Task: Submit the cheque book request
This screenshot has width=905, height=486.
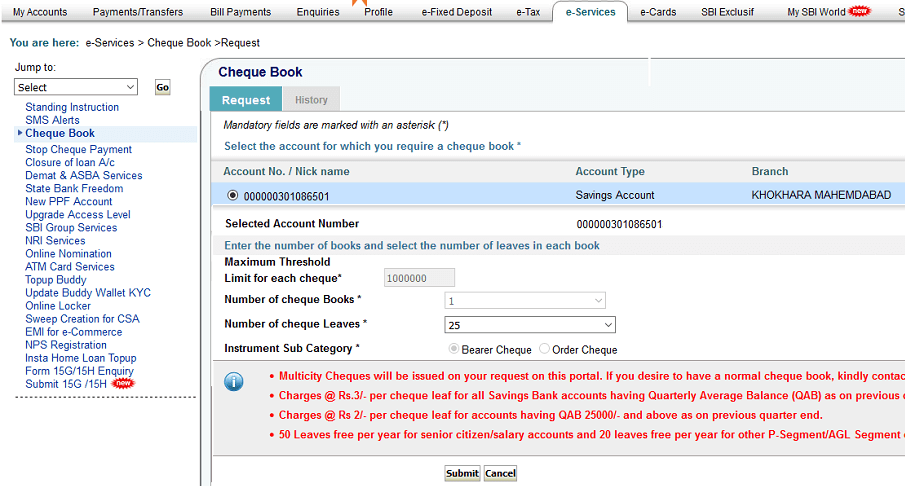Action: 462,473
